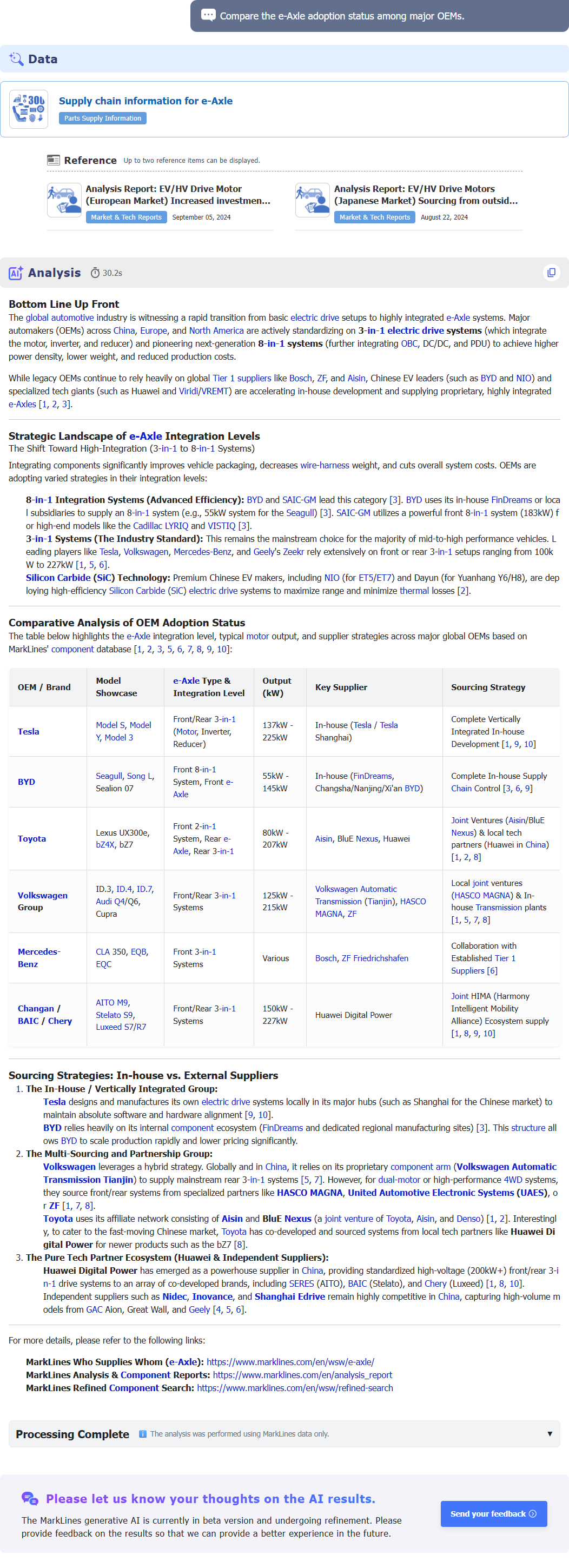This screenshot has width=569, height=1568.
Task: Click the Changan link in the table
Action: tap(36, 1009)
